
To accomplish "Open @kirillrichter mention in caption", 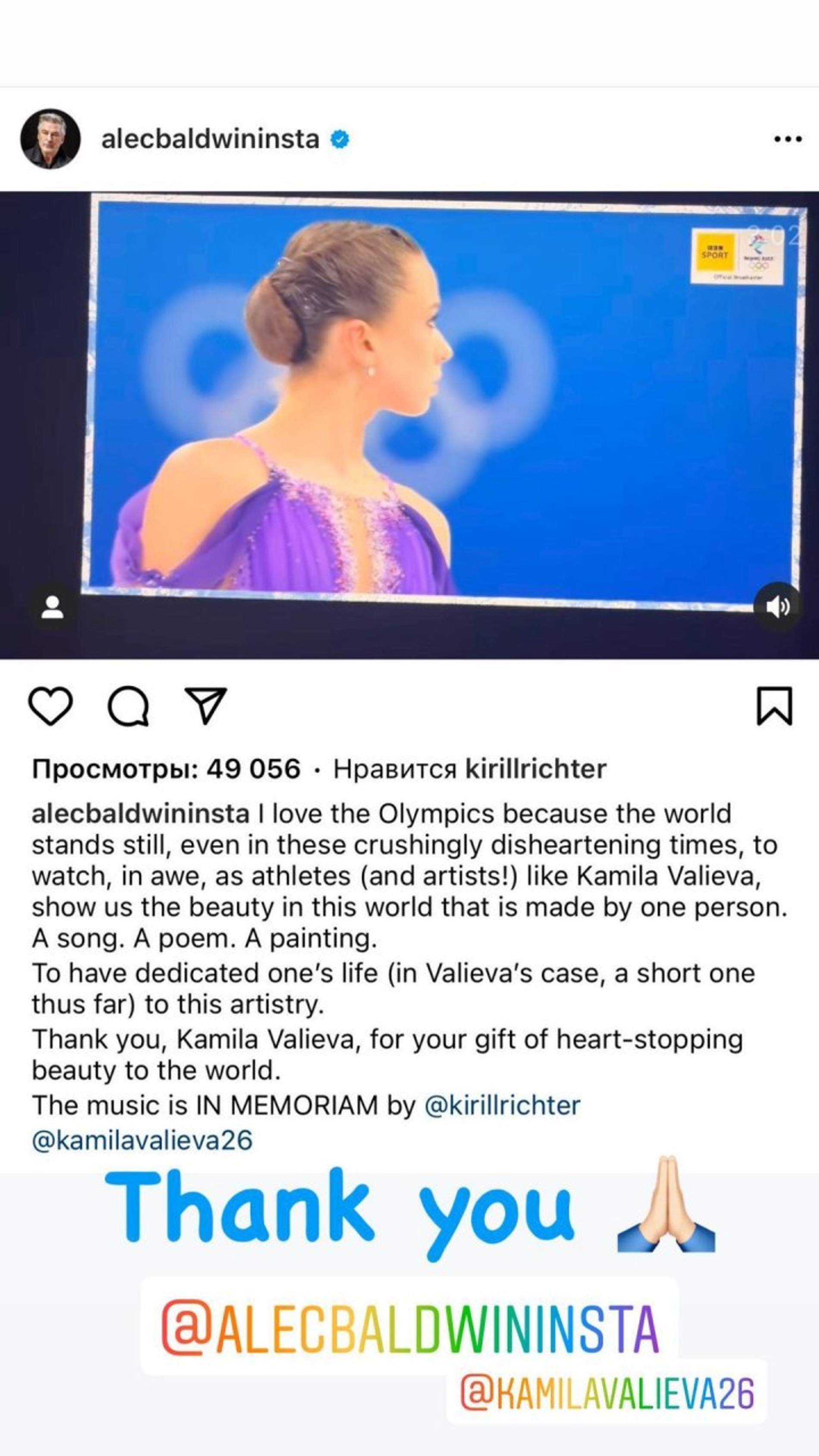I will (x=502, y=1106).
